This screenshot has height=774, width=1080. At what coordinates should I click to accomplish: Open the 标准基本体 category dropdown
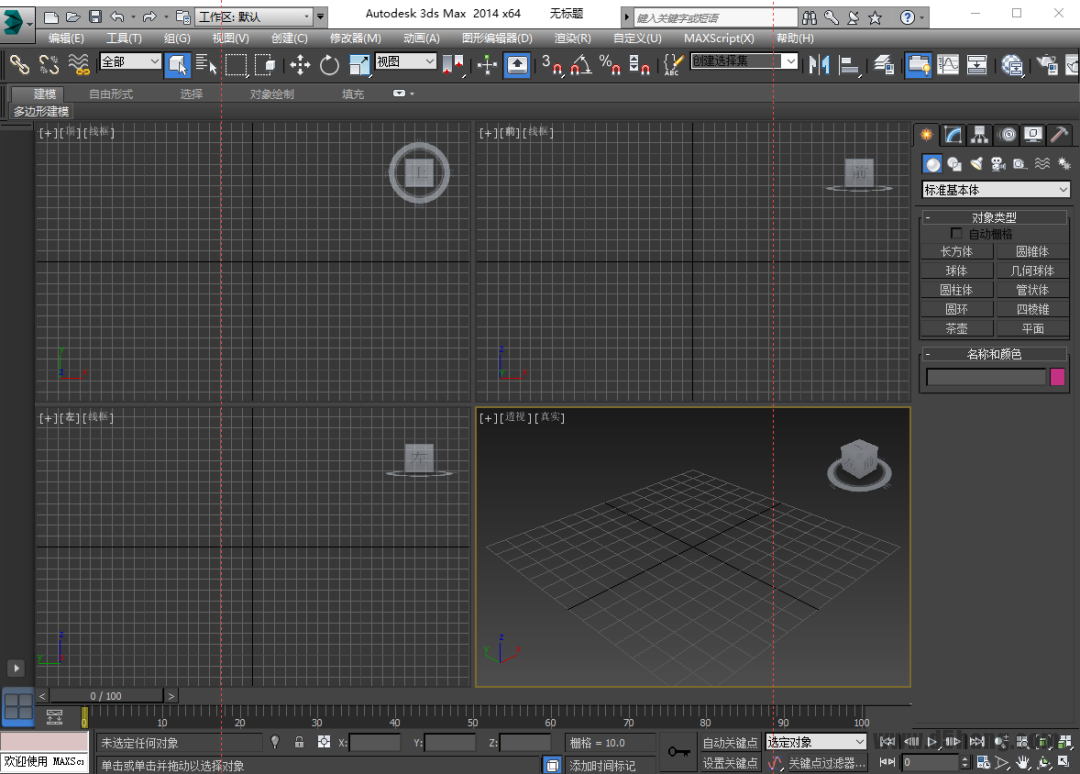[995, 189]
